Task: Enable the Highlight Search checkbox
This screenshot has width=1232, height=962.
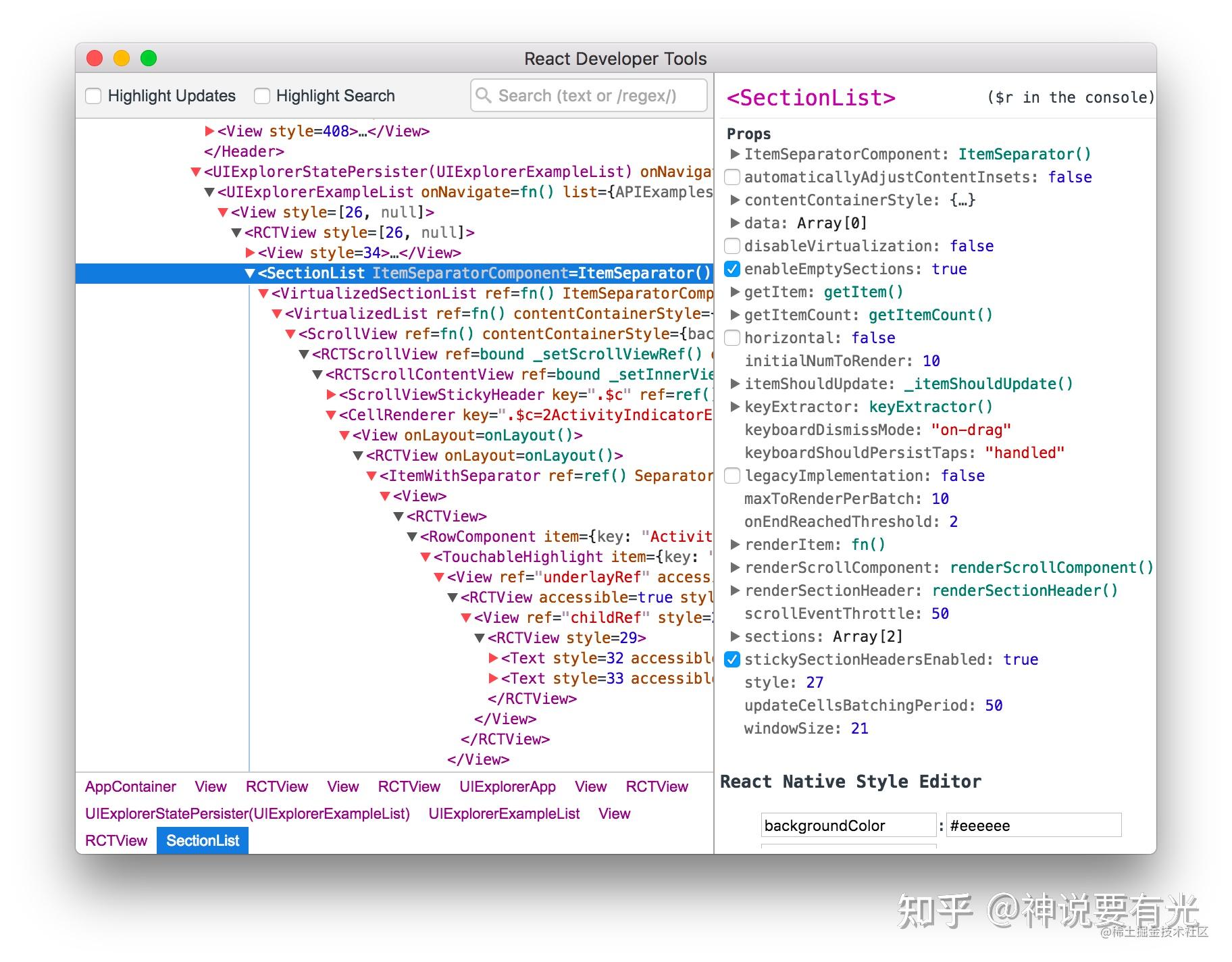Action: pyautogui.click(x=261, y=95)
